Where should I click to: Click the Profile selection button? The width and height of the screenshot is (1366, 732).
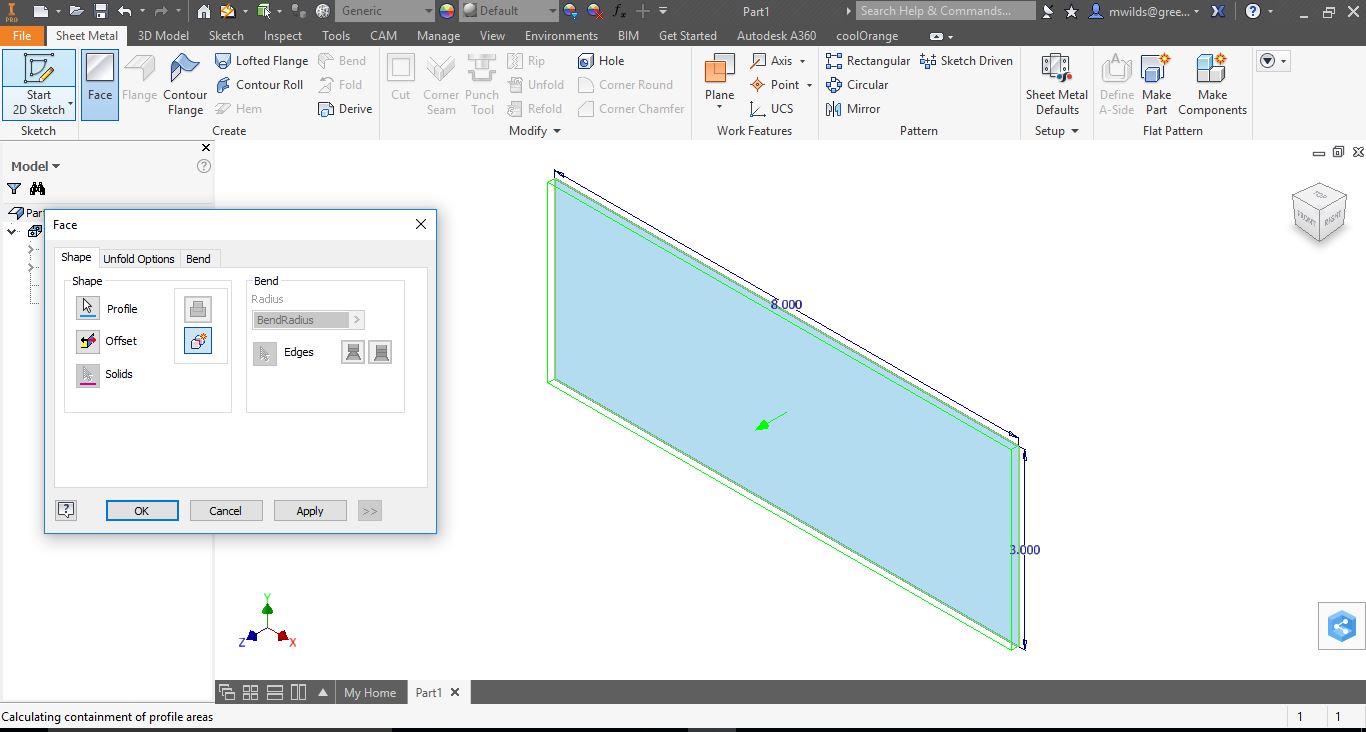coord(88,309)
